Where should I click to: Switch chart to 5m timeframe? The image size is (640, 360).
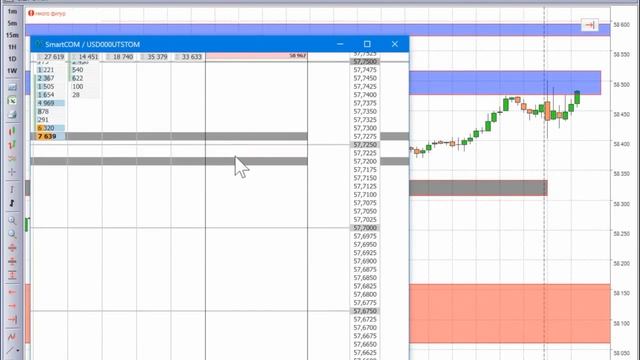[x=12, y=23]
